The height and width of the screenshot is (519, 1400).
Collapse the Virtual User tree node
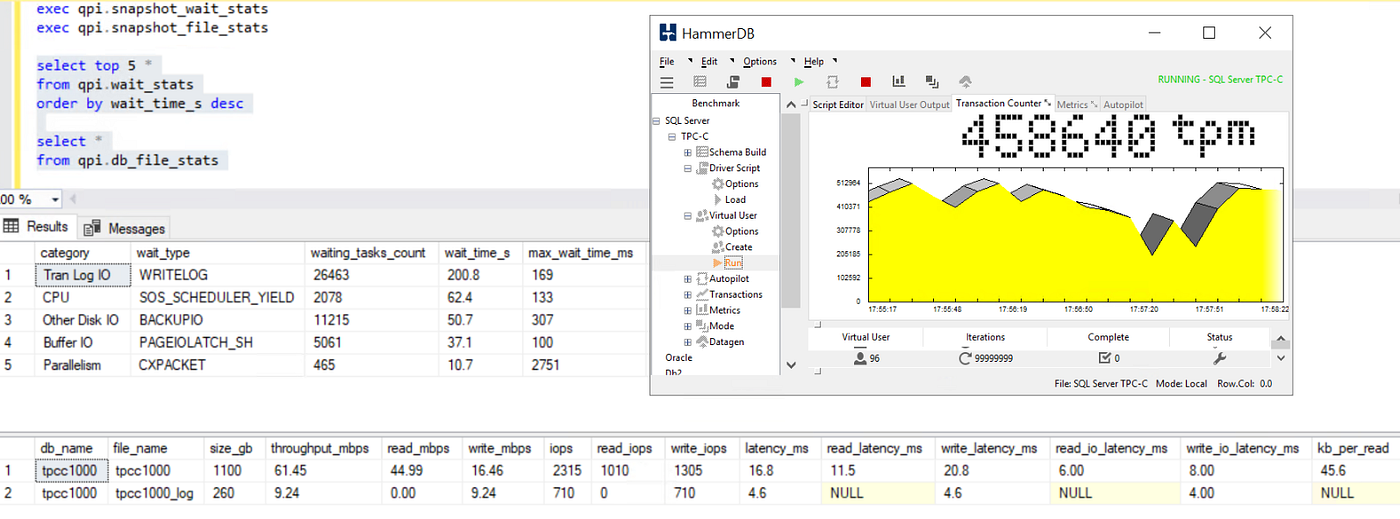[x=688, y=215]
